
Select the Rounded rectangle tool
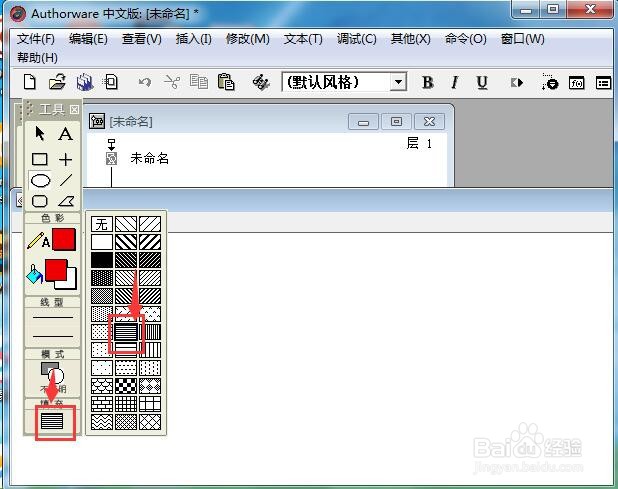pyautogui.click(x=39, y=201)
